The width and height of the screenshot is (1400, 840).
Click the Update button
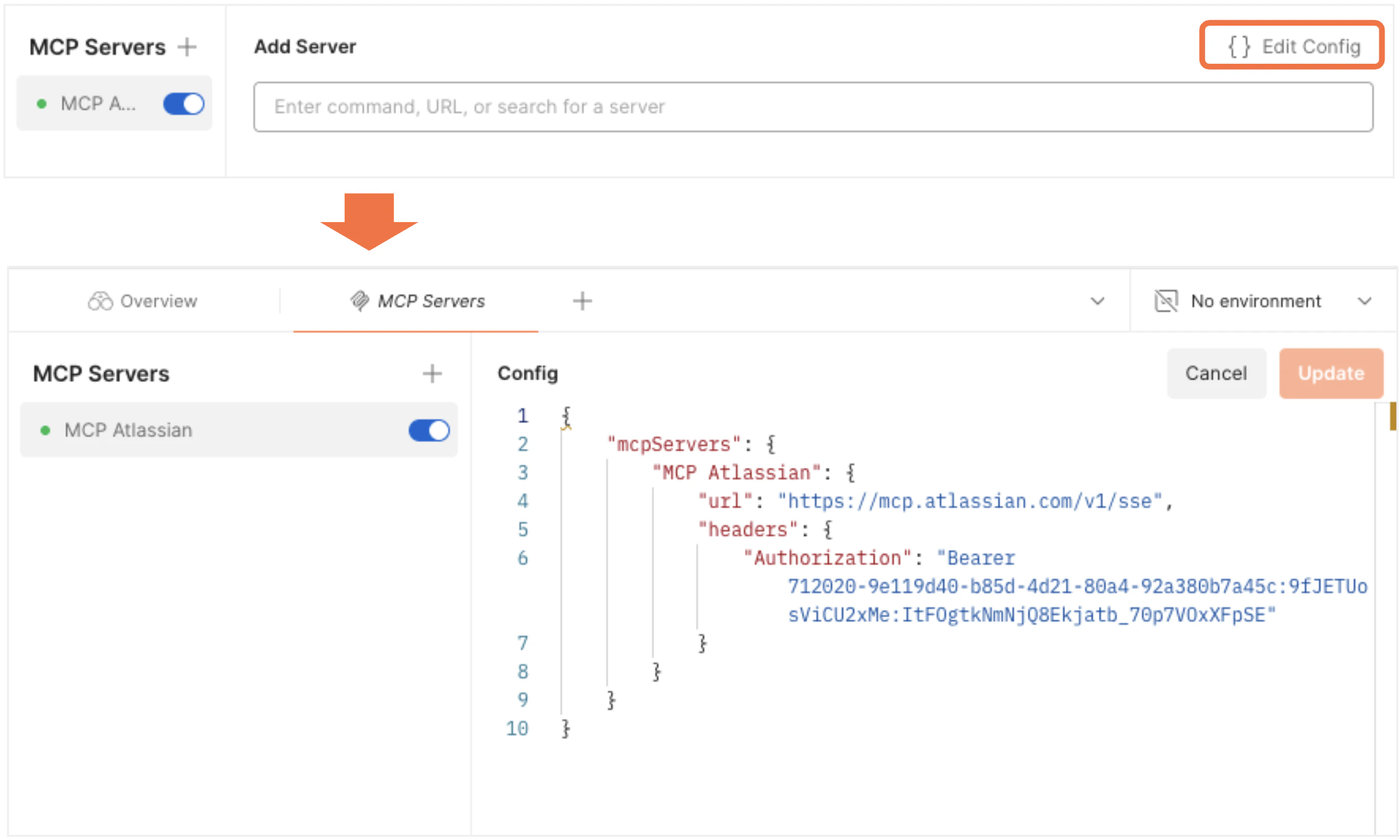[x=1331, y=374]
